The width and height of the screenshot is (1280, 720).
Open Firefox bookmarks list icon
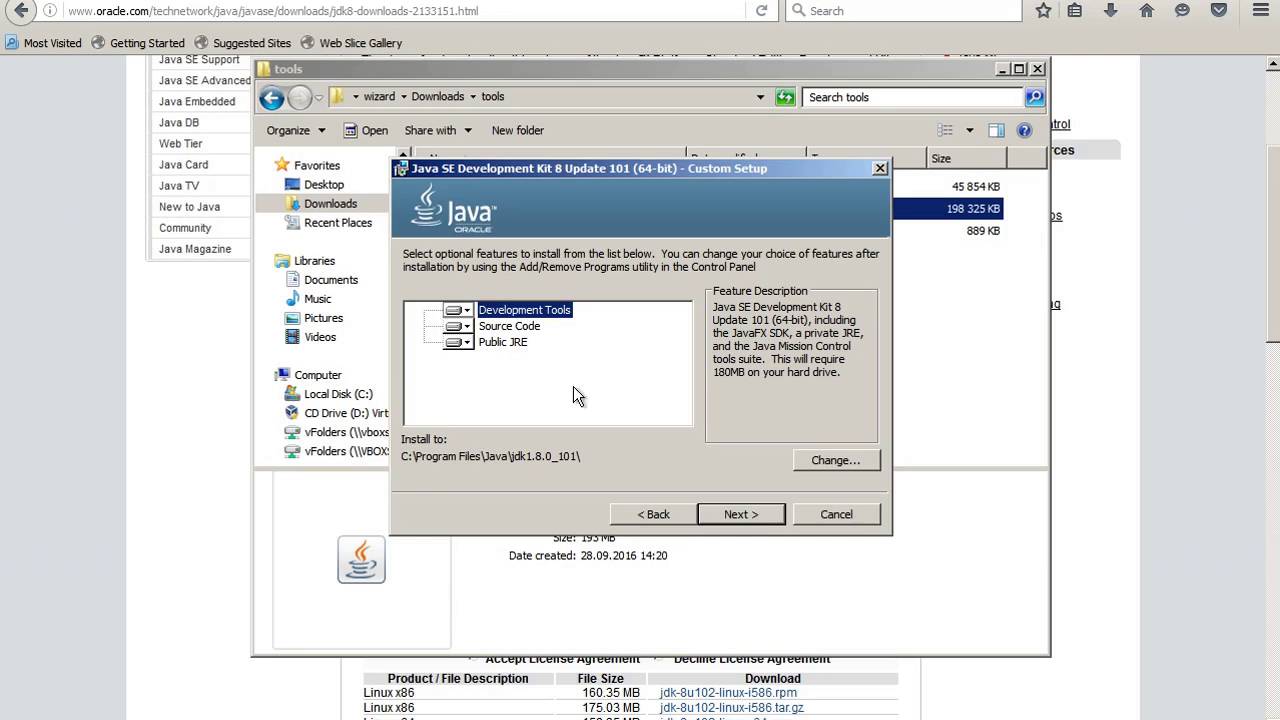1075,11
